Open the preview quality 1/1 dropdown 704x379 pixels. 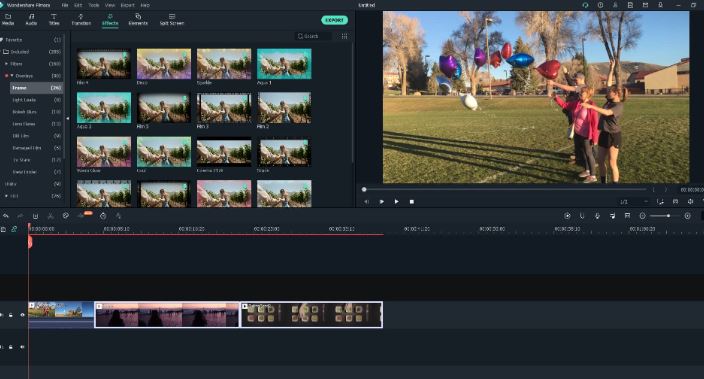[634, 202]
